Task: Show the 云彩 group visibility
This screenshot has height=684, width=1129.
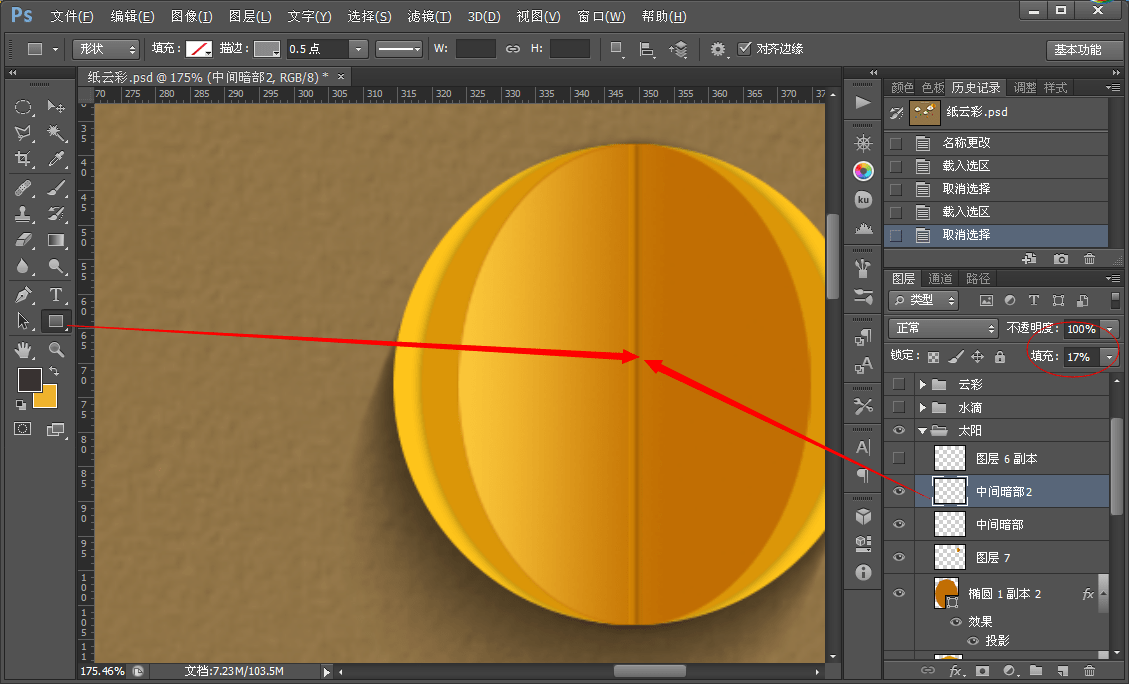Action: pyautogui.click(x=898, y=384)
